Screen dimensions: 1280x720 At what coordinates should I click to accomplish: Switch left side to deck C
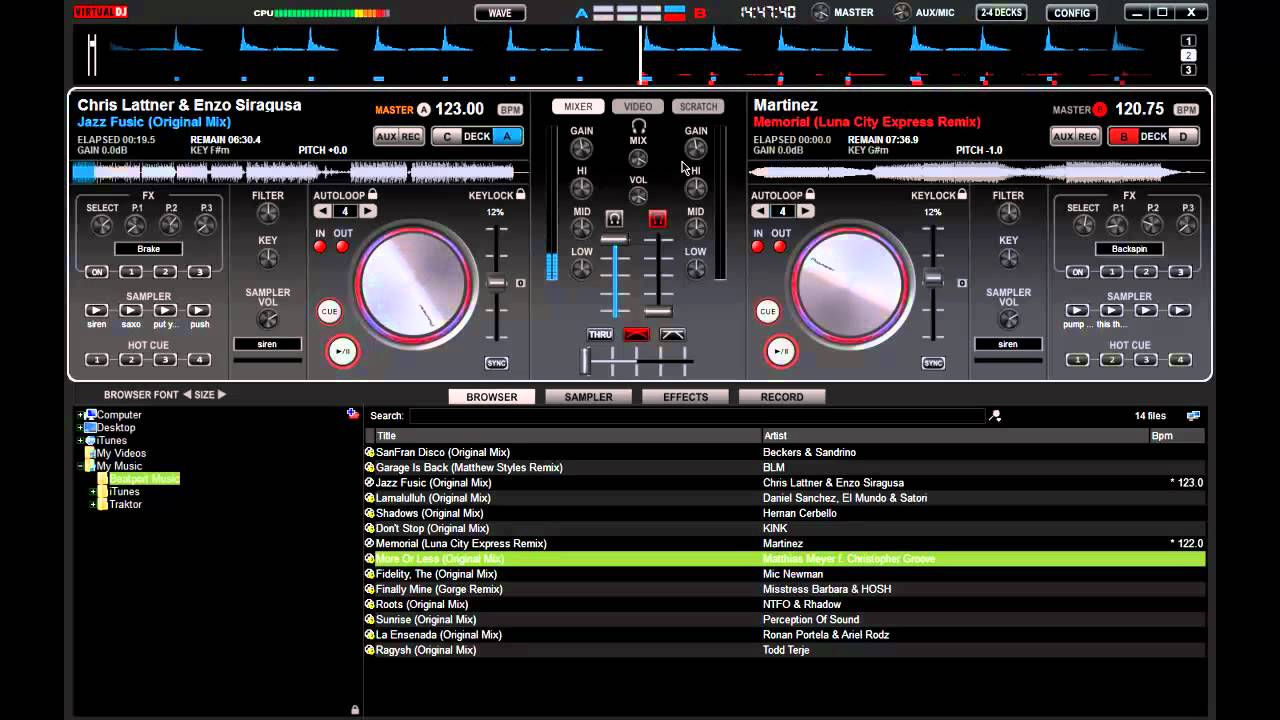click(x=446, y=136)
